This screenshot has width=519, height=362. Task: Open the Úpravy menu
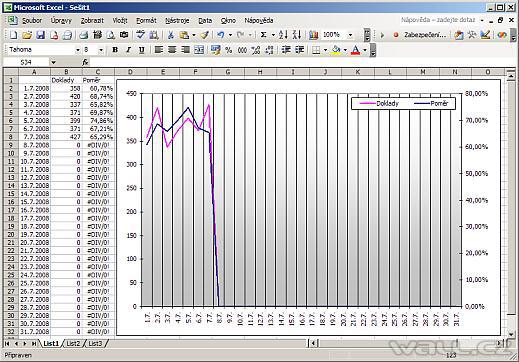[x=61, y=21]
